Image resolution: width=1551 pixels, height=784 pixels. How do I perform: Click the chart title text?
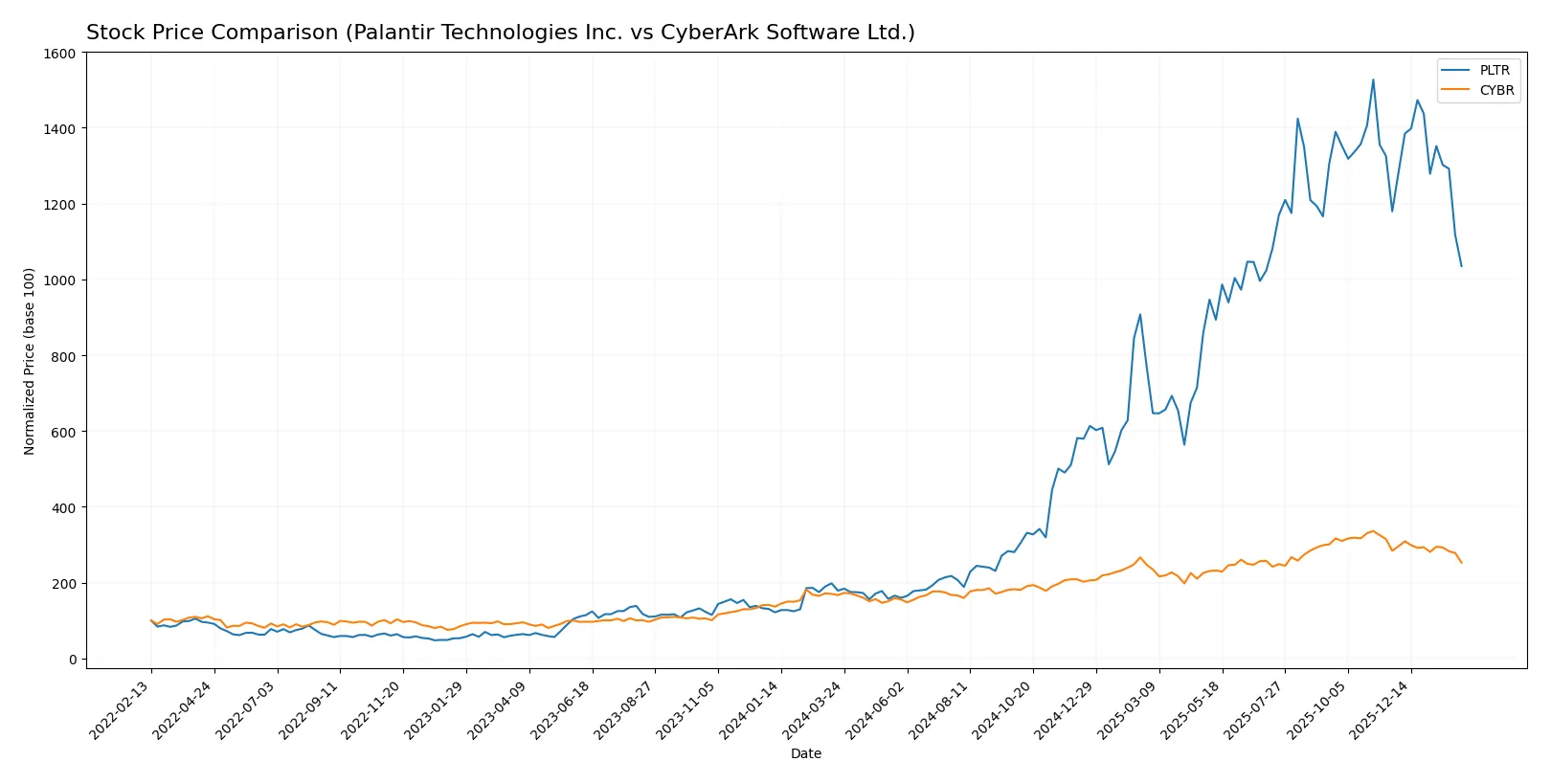click(x=500, y=33)
